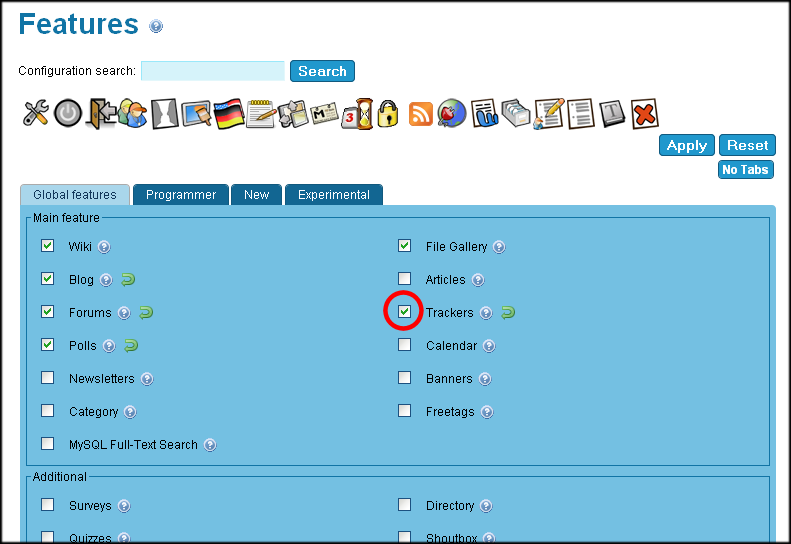This screenshot has width=791, height=544.
Task: Disable the Trackers checkbox
Action: coord(405,312)
